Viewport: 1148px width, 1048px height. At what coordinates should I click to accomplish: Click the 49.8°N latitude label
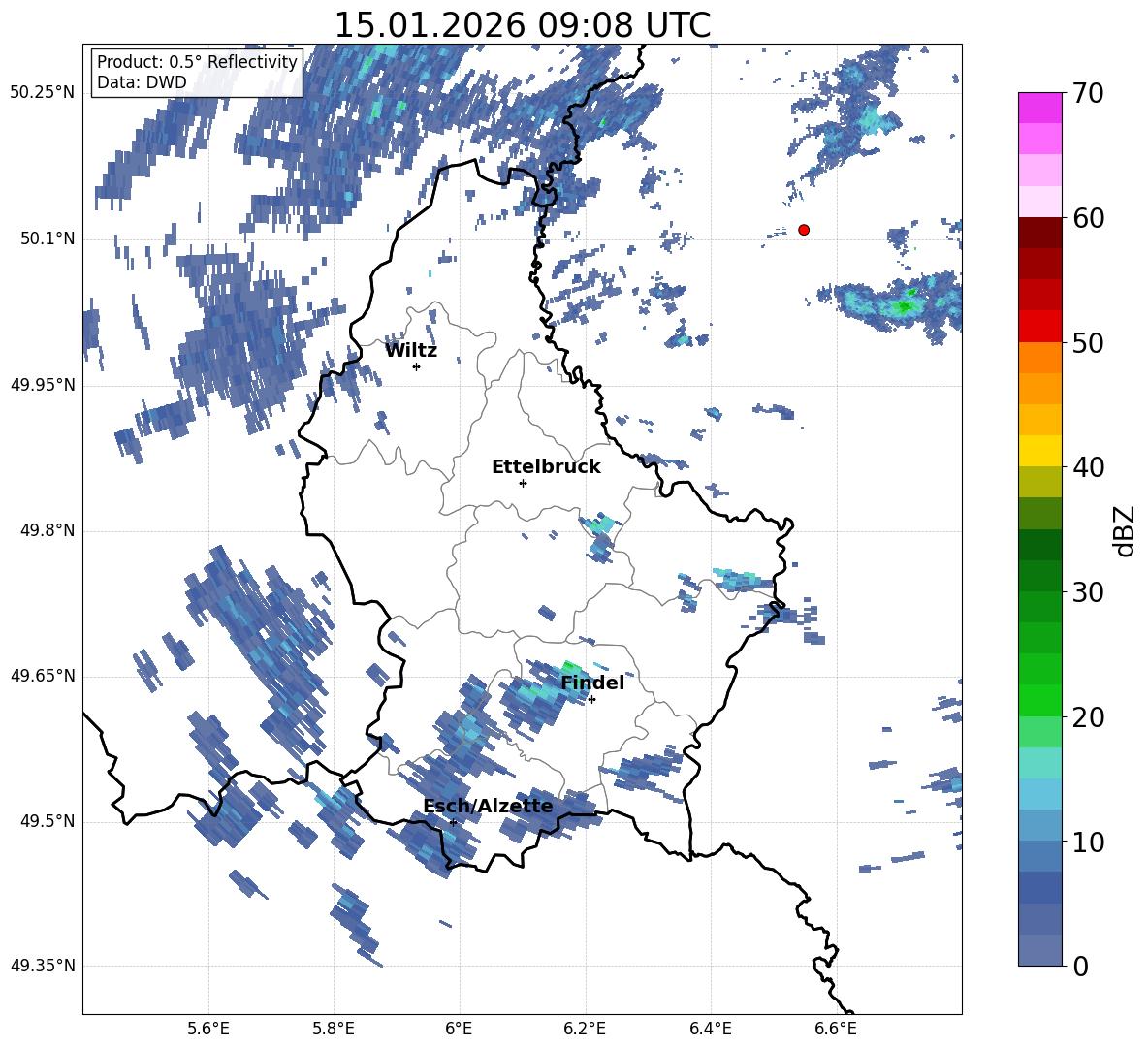48,530
